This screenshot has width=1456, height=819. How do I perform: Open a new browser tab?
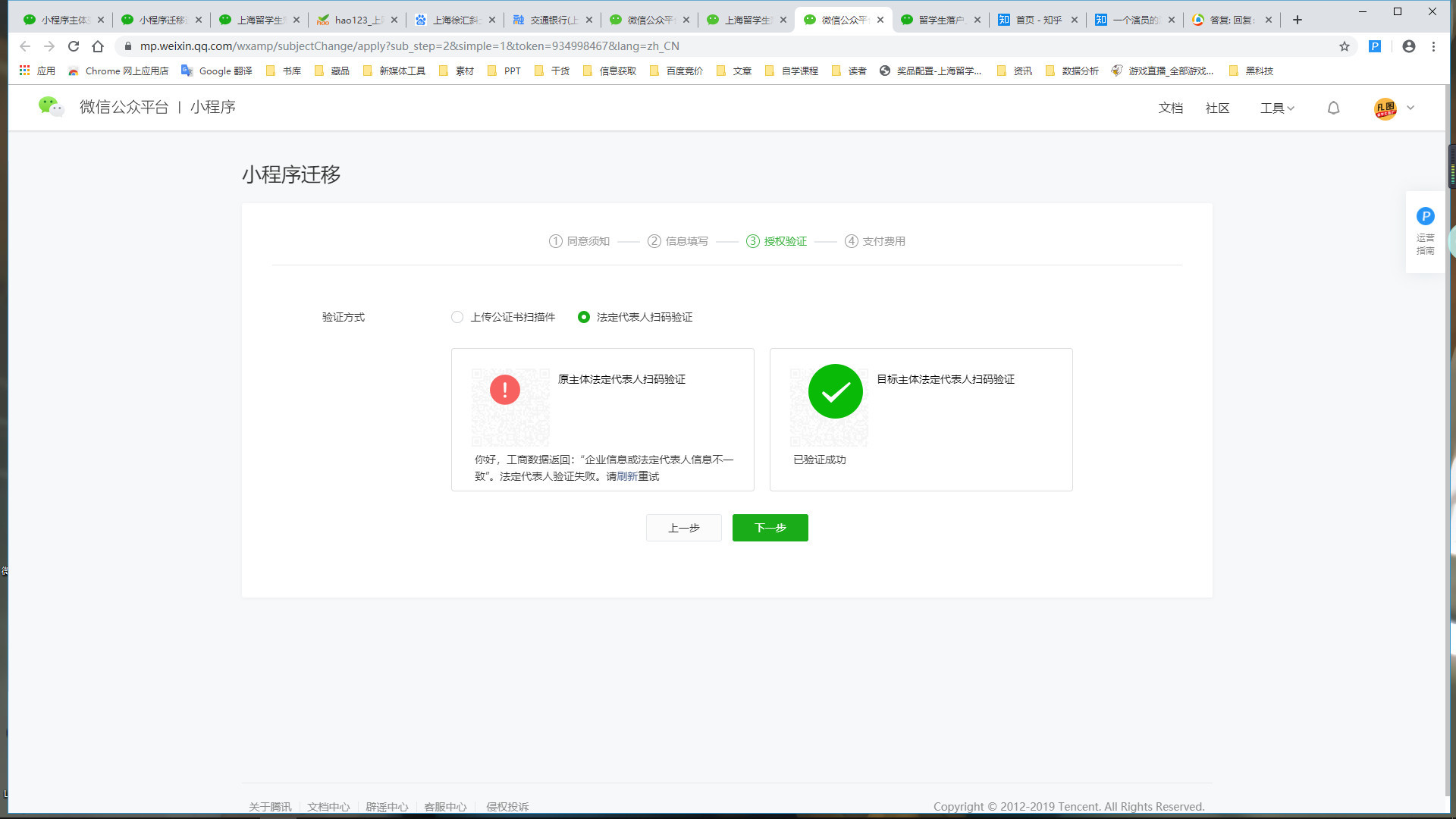coord(1298,20)
